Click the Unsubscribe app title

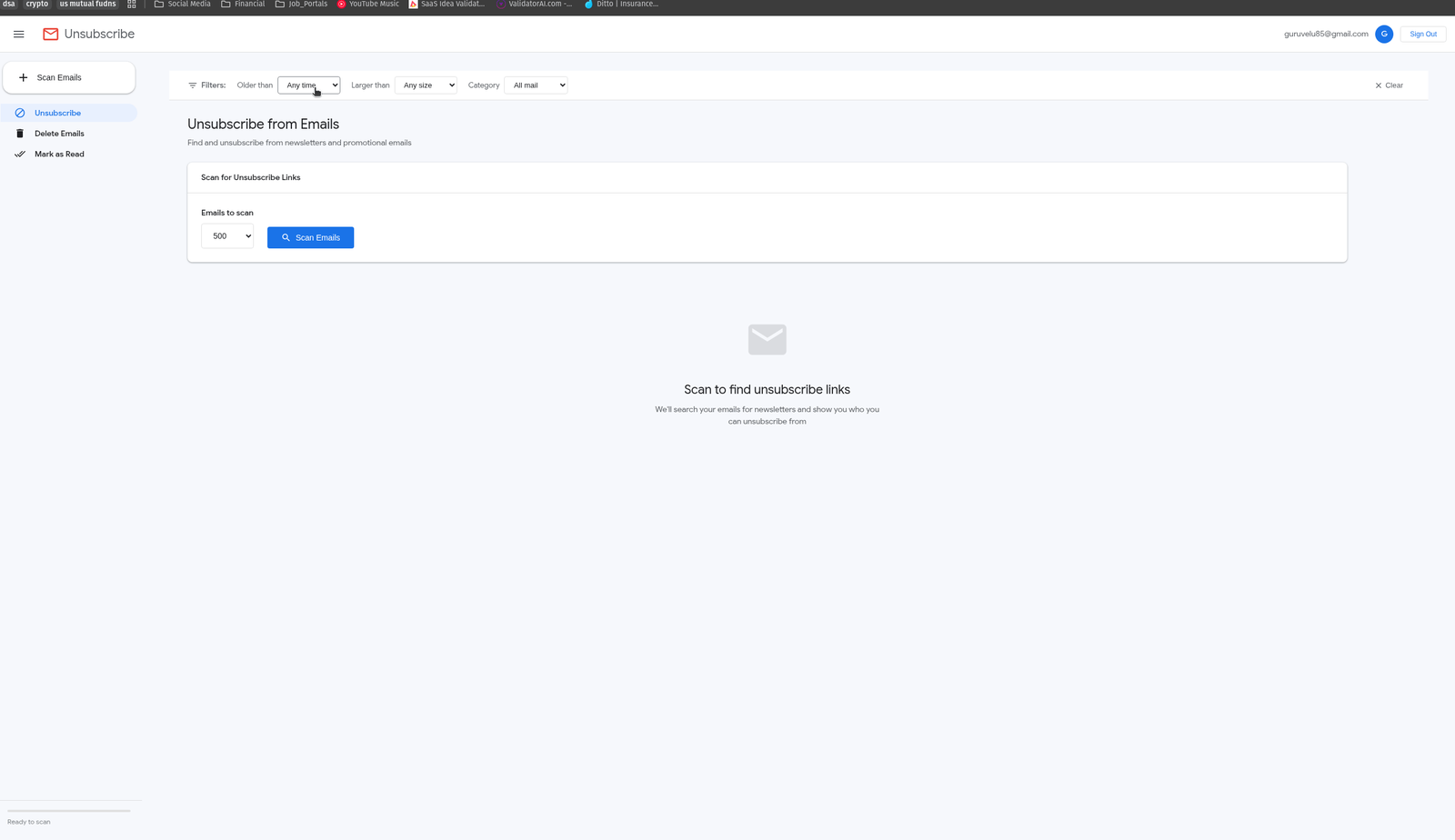pos(99,34)
